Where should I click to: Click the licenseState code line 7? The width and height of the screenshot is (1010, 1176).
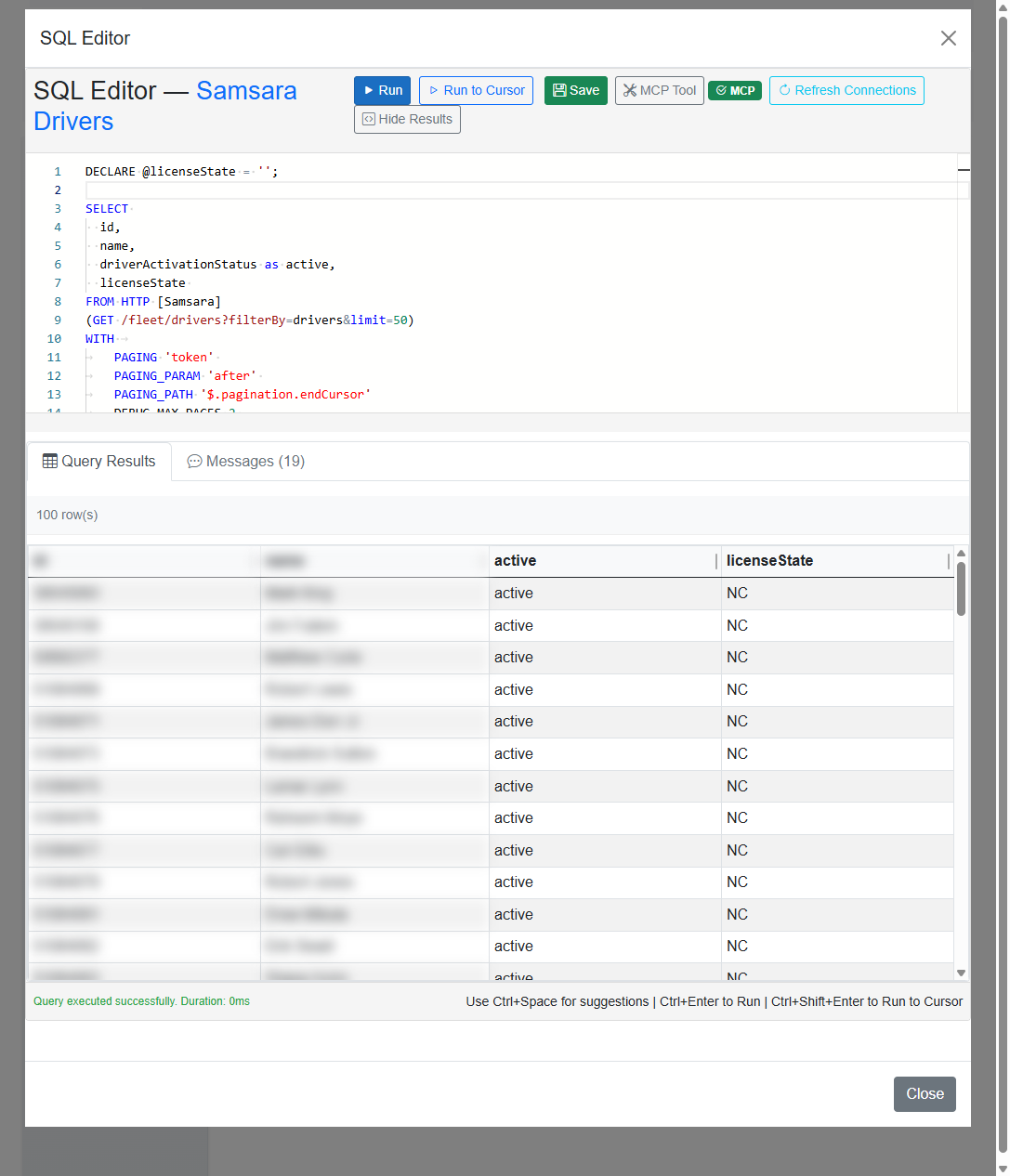coord(142,283)
